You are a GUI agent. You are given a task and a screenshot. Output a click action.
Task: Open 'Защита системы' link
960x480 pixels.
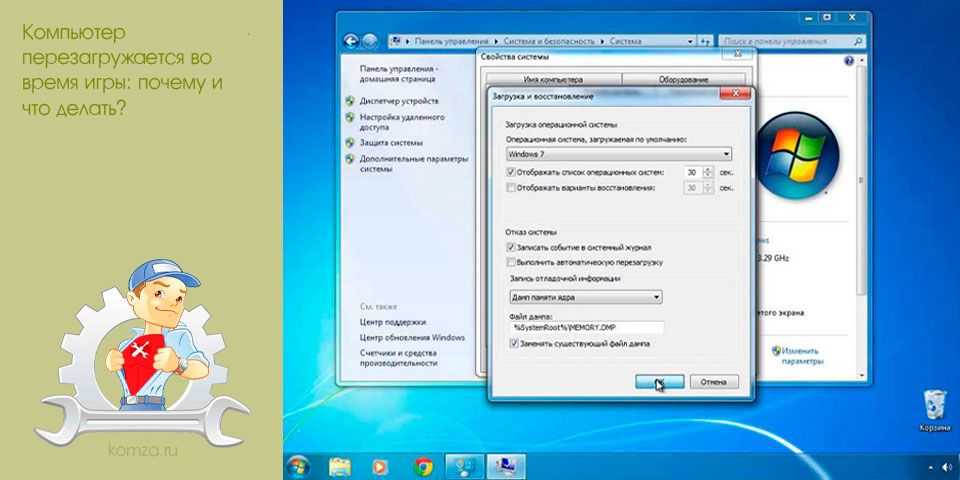click(x=391, y=143)
